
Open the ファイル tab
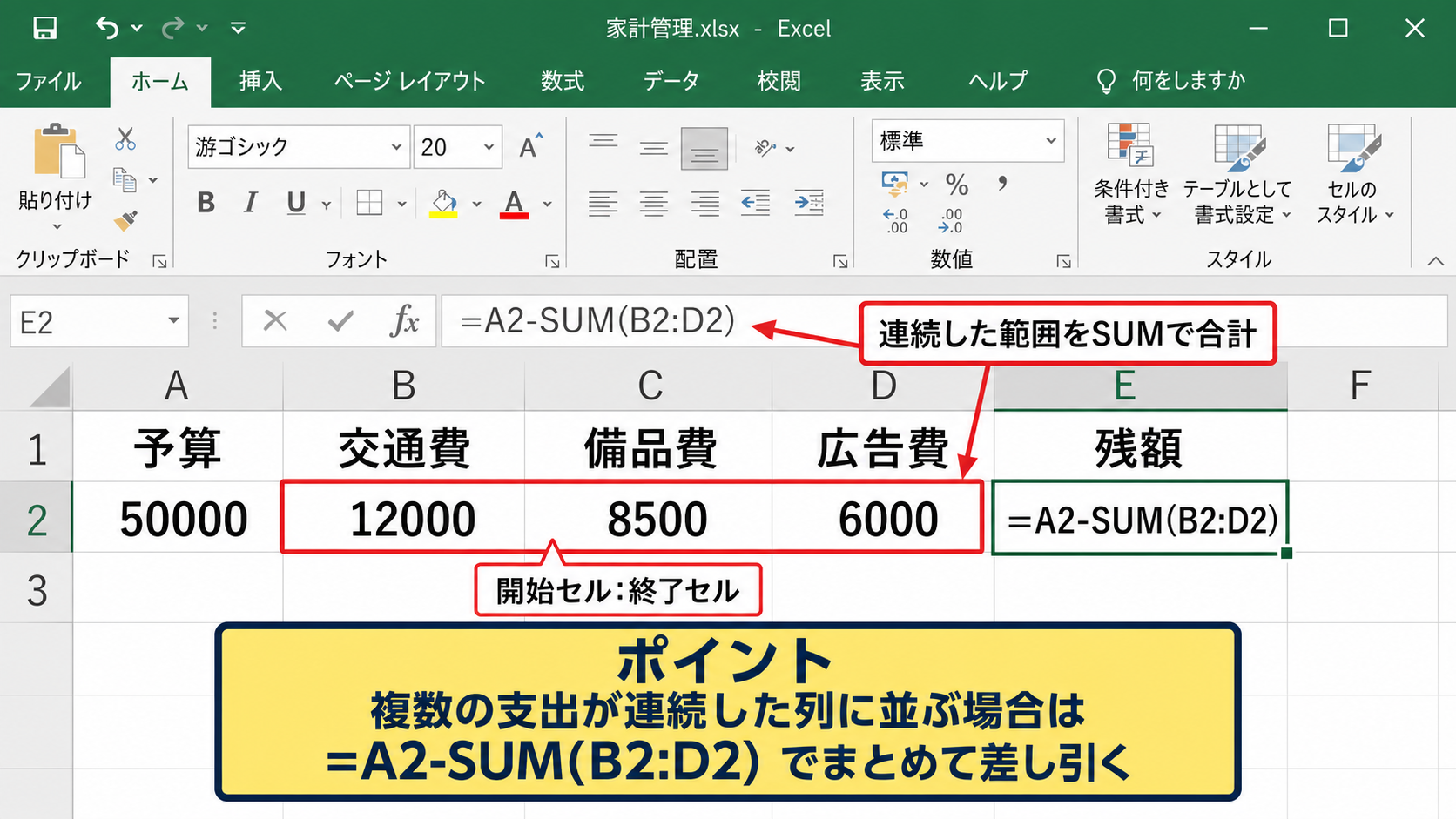tap(49, 81)
